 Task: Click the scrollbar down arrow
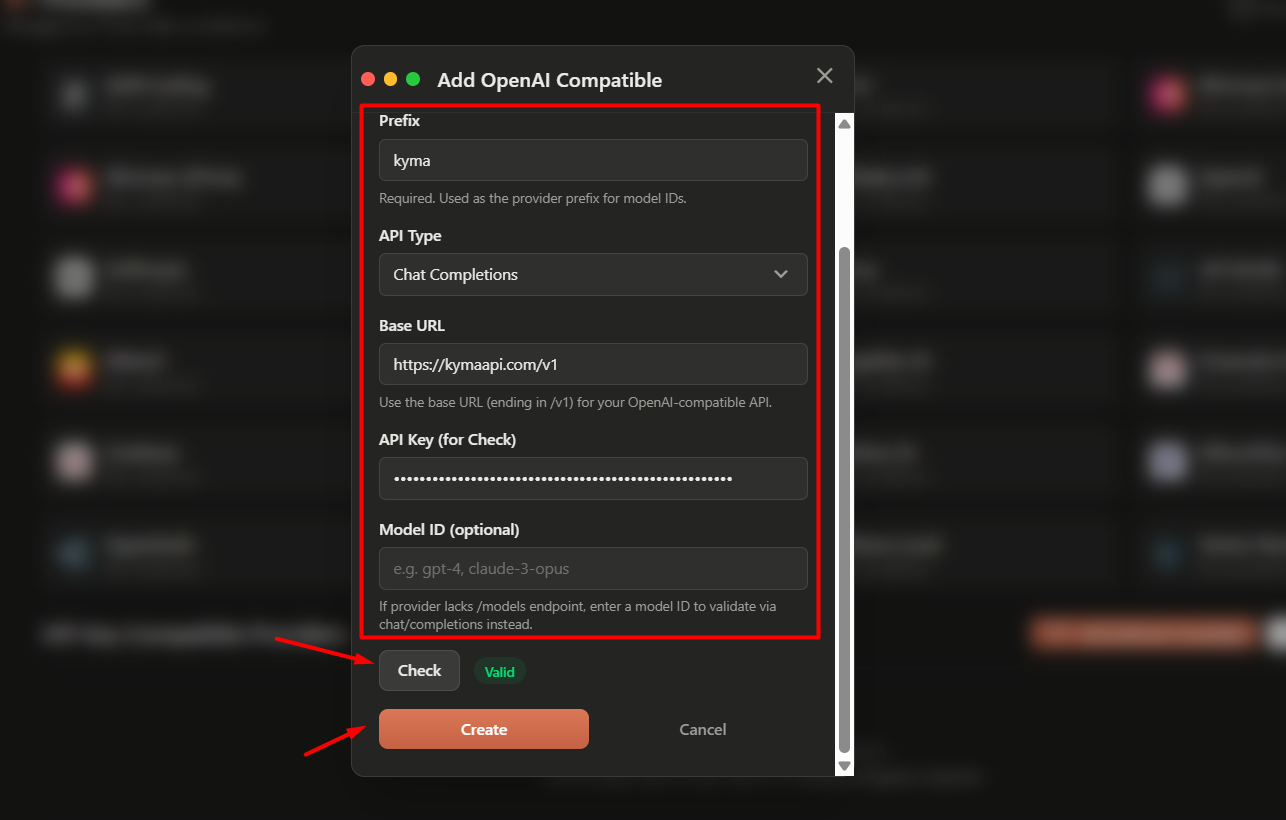tap(843, 765)
